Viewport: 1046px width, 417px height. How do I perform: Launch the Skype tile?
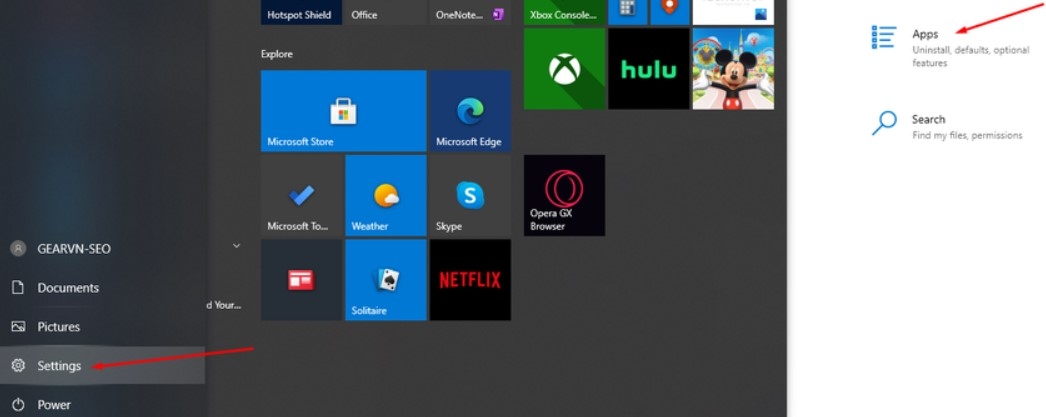(x=470, y=195)
